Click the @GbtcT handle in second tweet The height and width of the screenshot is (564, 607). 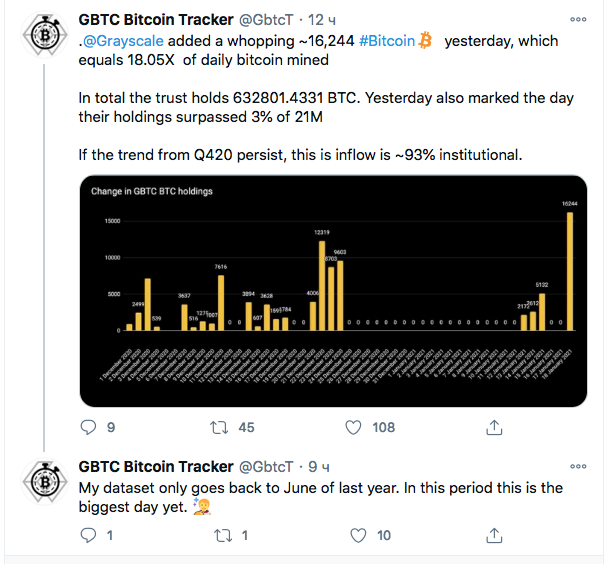266,467
